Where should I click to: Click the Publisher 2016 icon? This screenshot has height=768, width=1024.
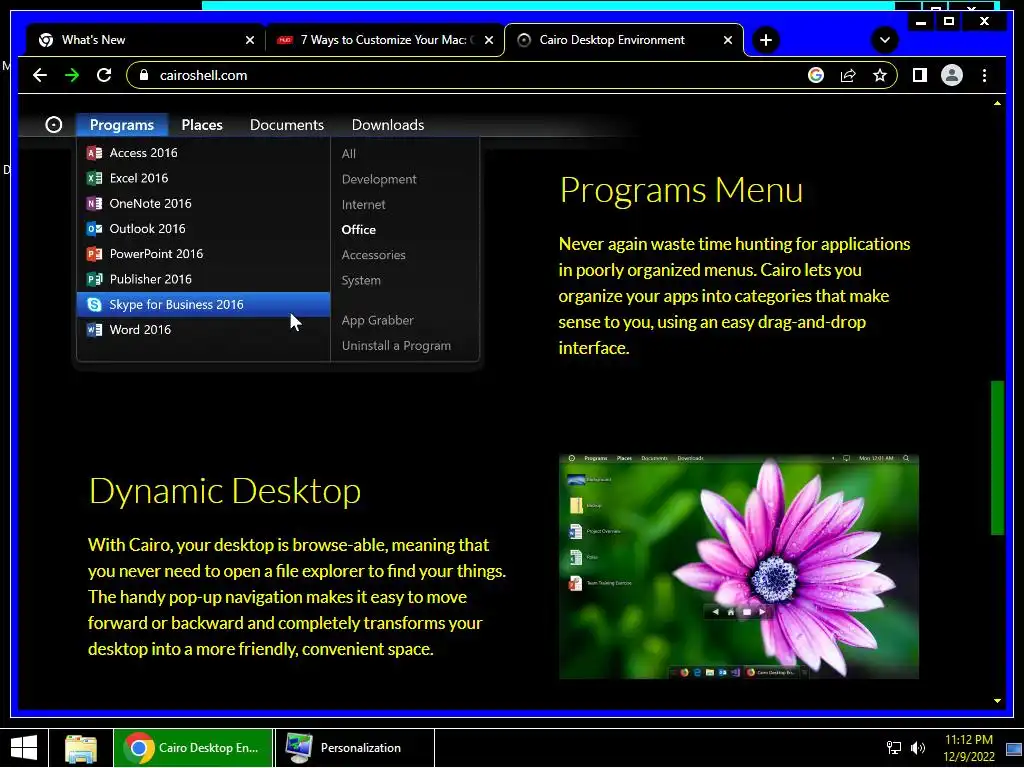coord(94,279)
